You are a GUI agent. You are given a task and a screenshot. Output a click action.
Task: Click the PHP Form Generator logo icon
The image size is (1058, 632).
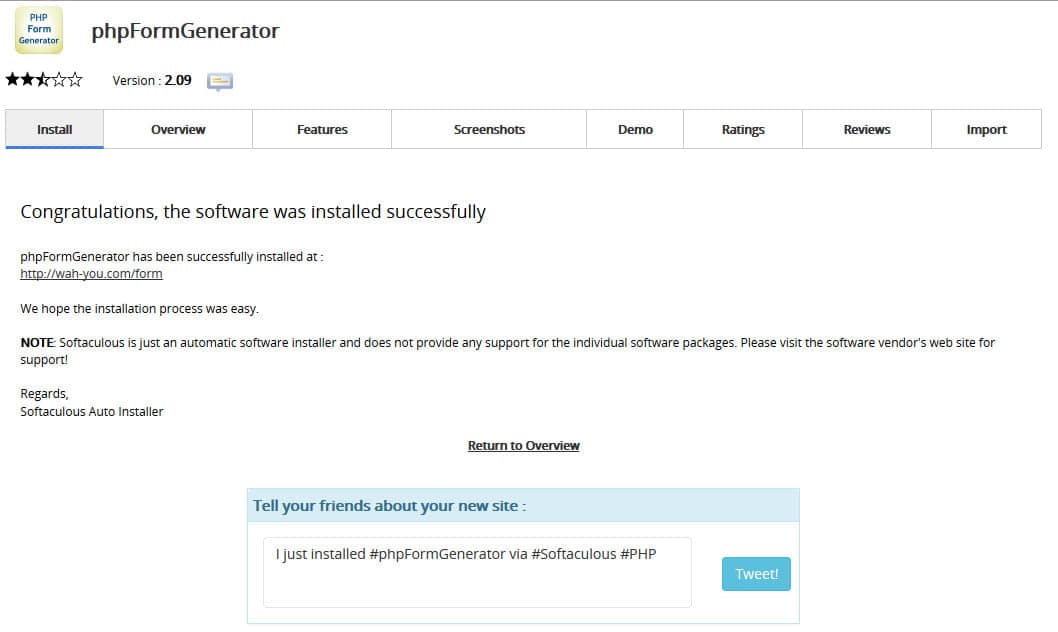(x=39, y=30)
